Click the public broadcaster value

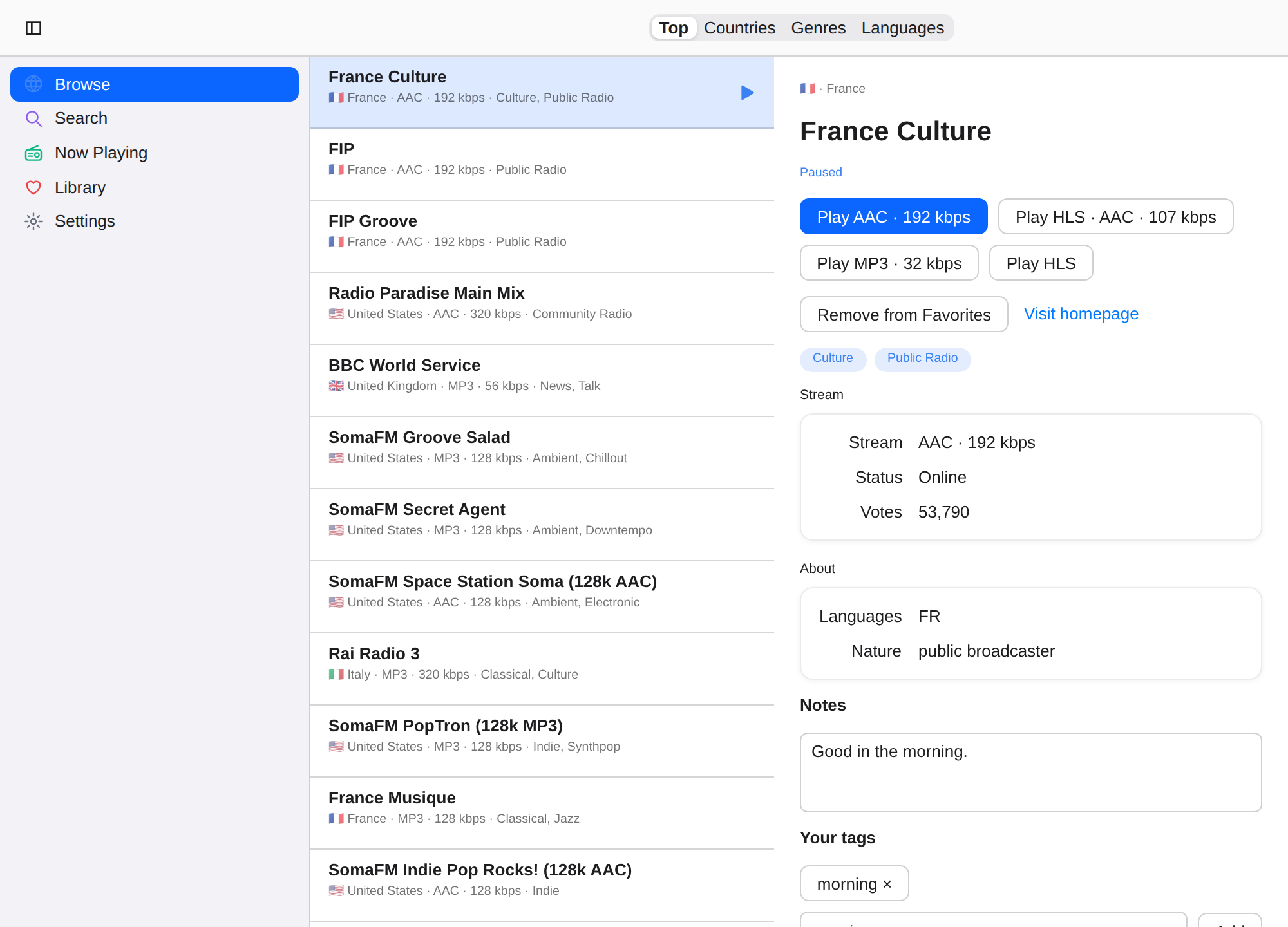pos(986,651)
